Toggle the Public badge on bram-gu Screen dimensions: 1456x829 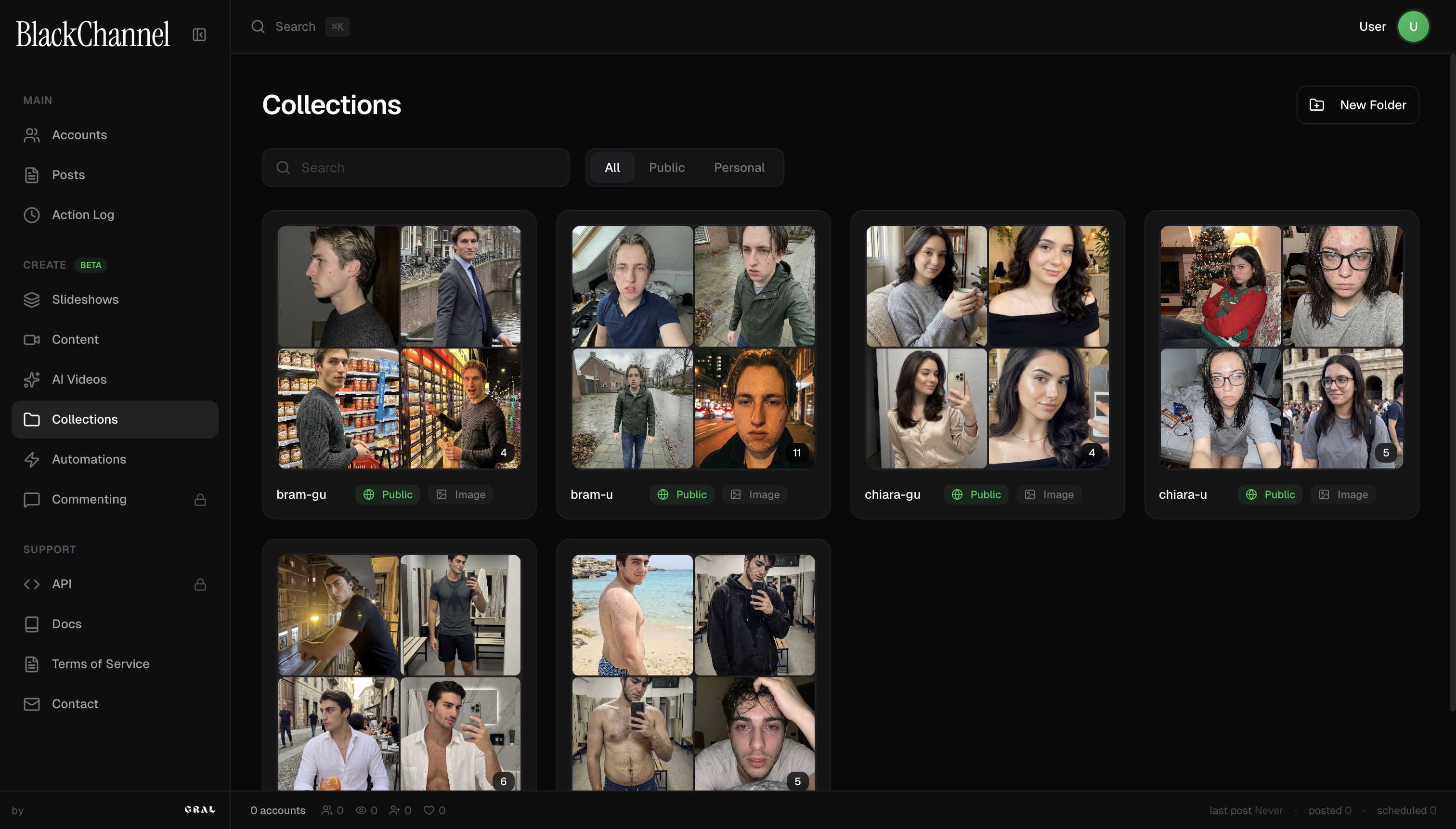pos(388,494)
